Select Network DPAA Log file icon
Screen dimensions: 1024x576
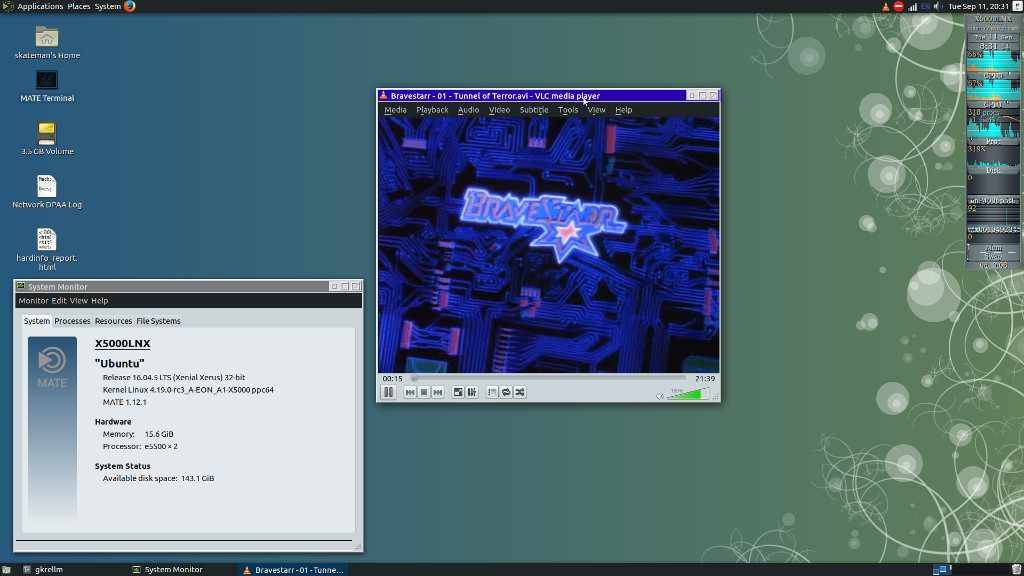[47, 192]
